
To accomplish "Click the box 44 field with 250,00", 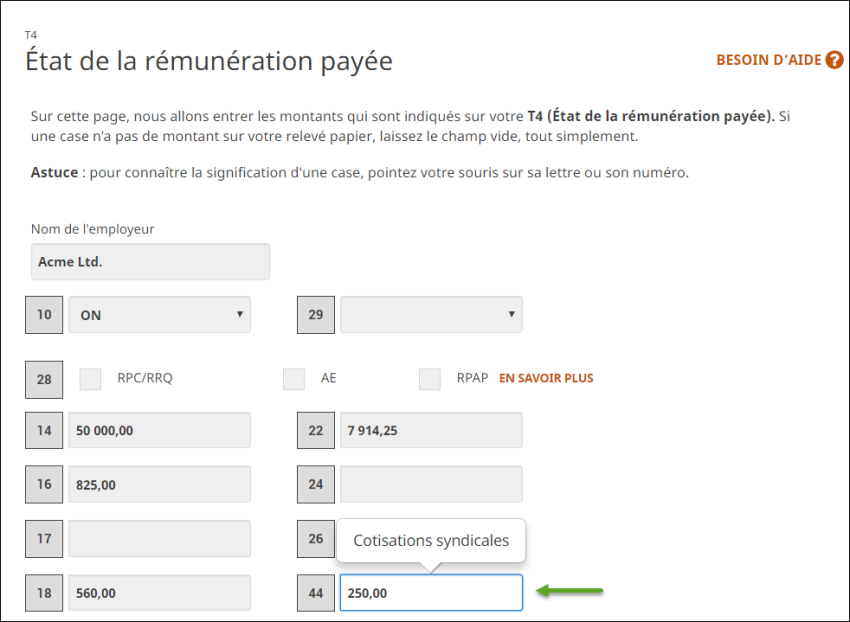I will (x=431, y=593).
